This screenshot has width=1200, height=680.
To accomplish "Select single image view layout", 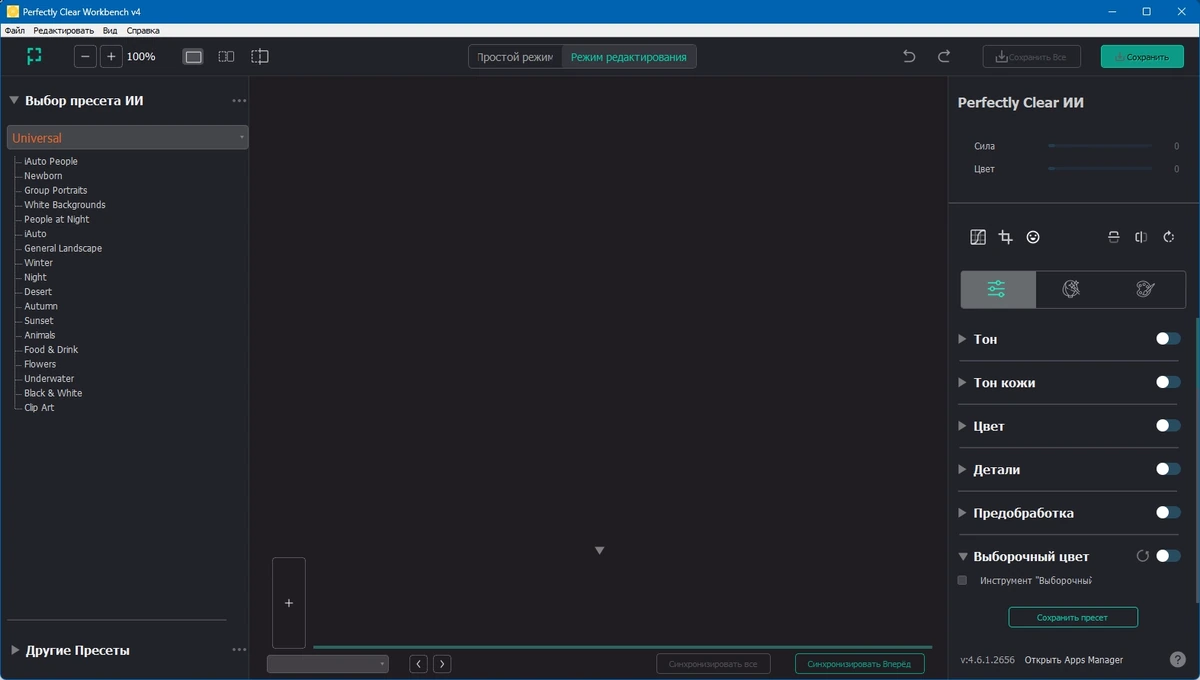I will (194, 57).
